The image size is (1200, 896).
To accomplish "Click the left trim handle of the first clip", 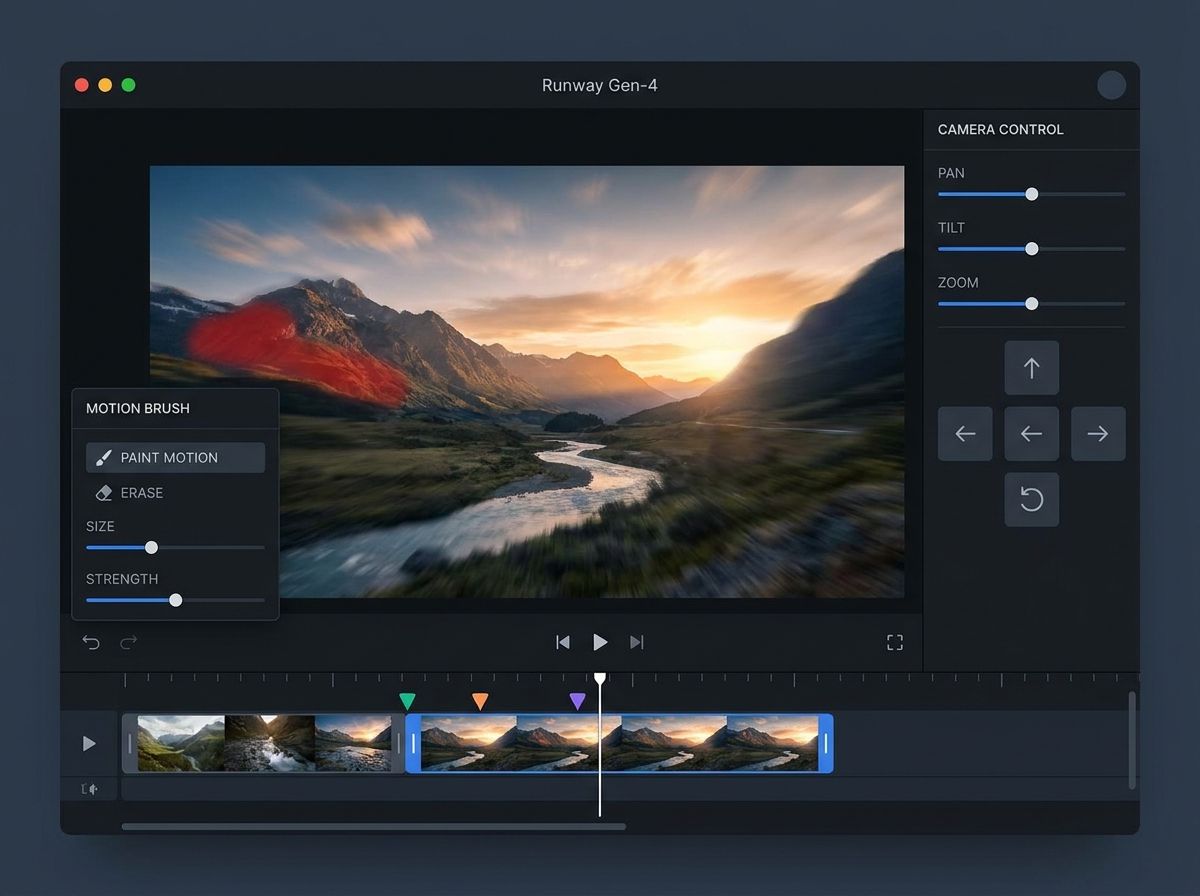I will click(x=129, y=743).
